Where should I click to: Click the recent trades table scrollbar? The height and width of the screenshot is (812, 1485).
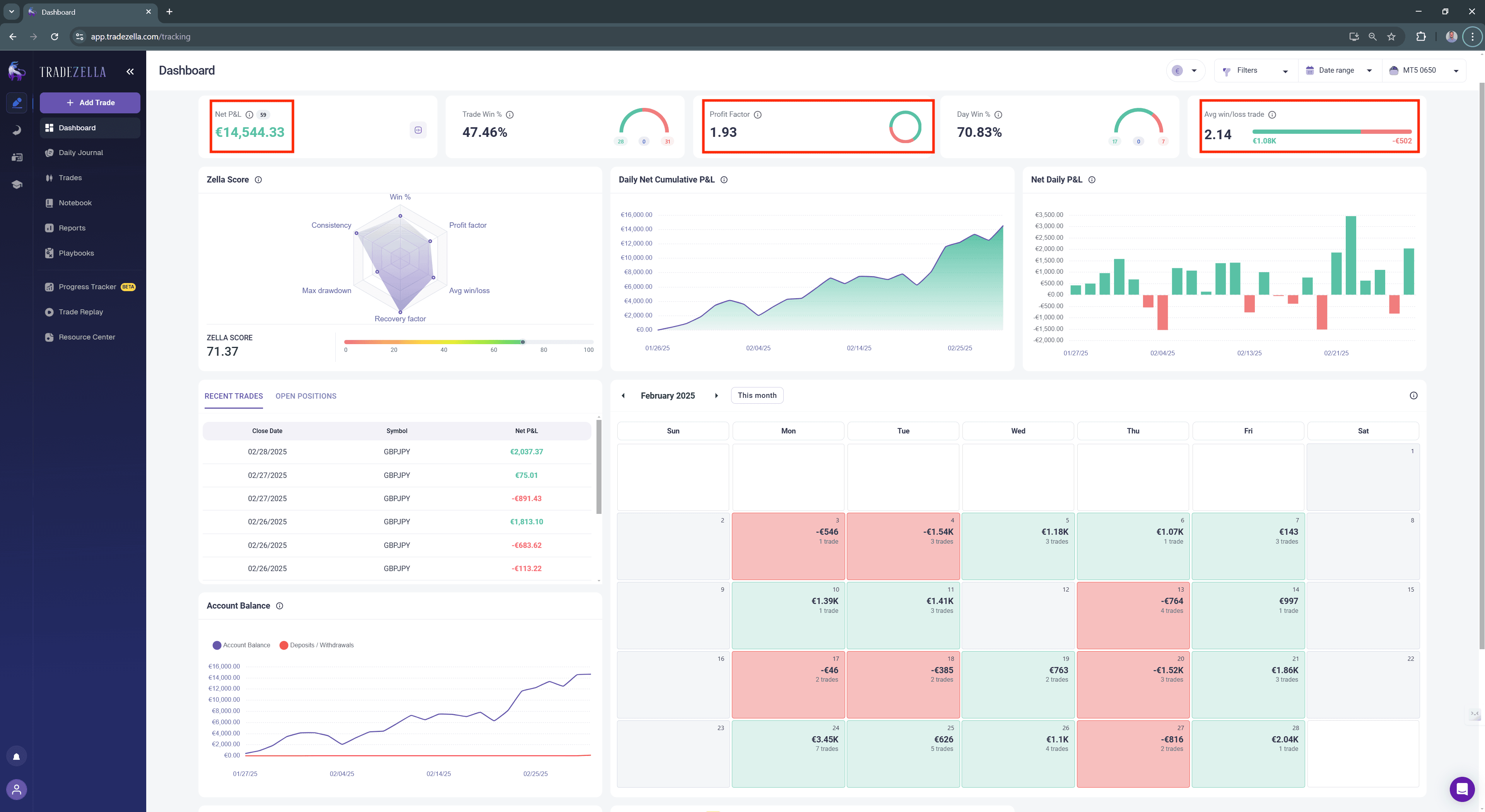tap(599, 467)
